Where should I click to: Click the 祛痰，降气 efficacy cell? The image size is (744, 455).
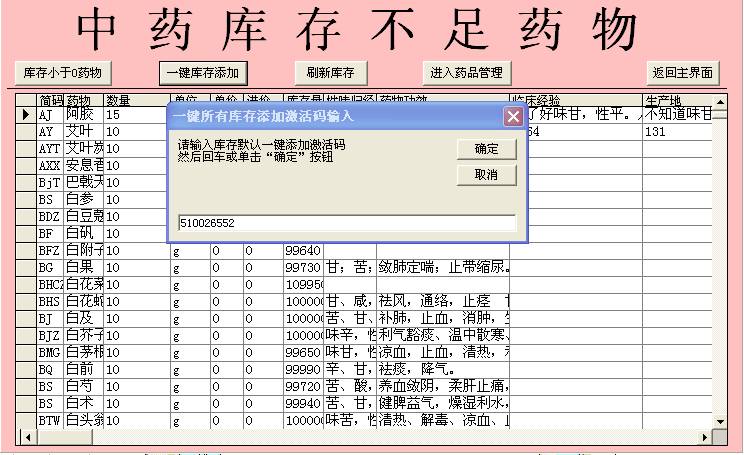tap(443, 370)
